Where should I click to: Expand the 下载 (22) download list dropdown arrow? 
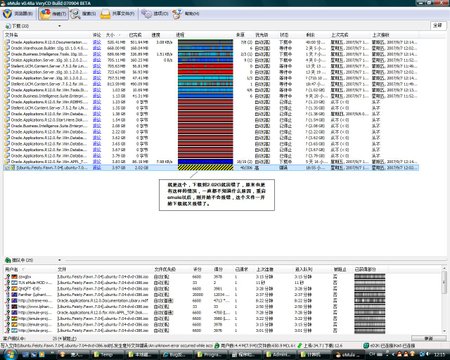point(60,26)
